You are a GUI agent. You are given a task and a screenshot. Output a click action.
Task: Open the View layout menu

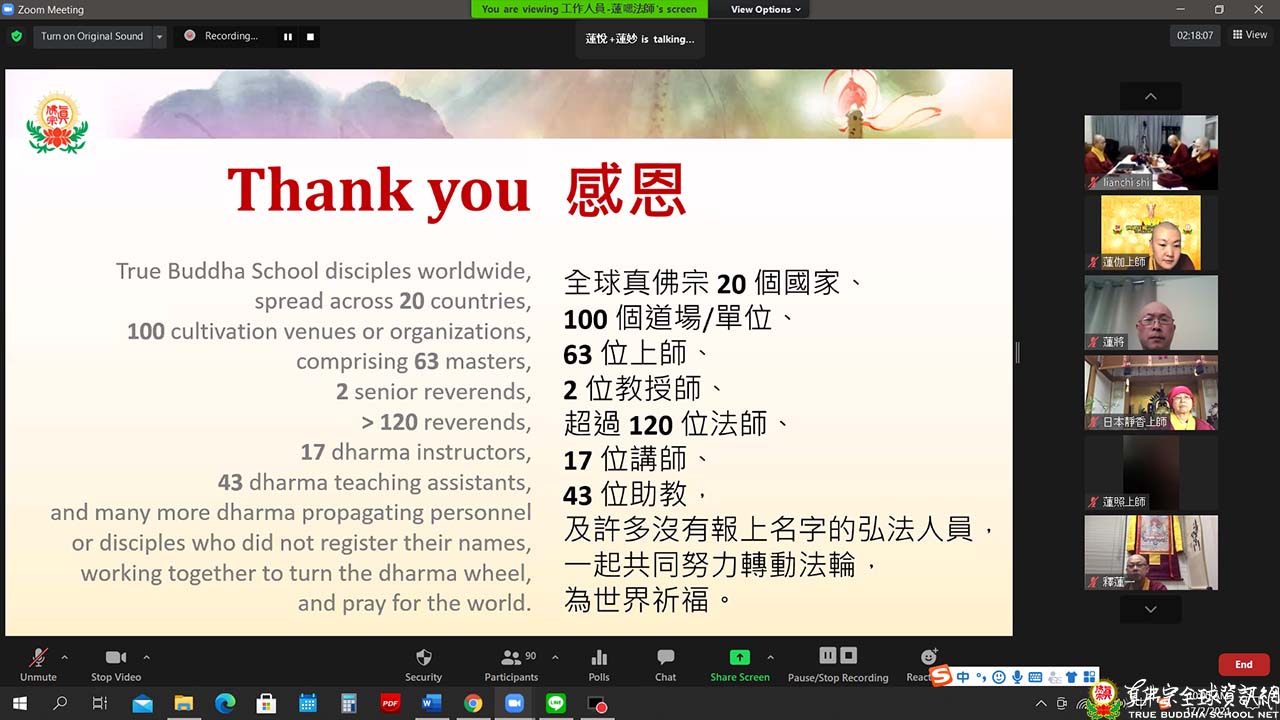point(1250,35)
